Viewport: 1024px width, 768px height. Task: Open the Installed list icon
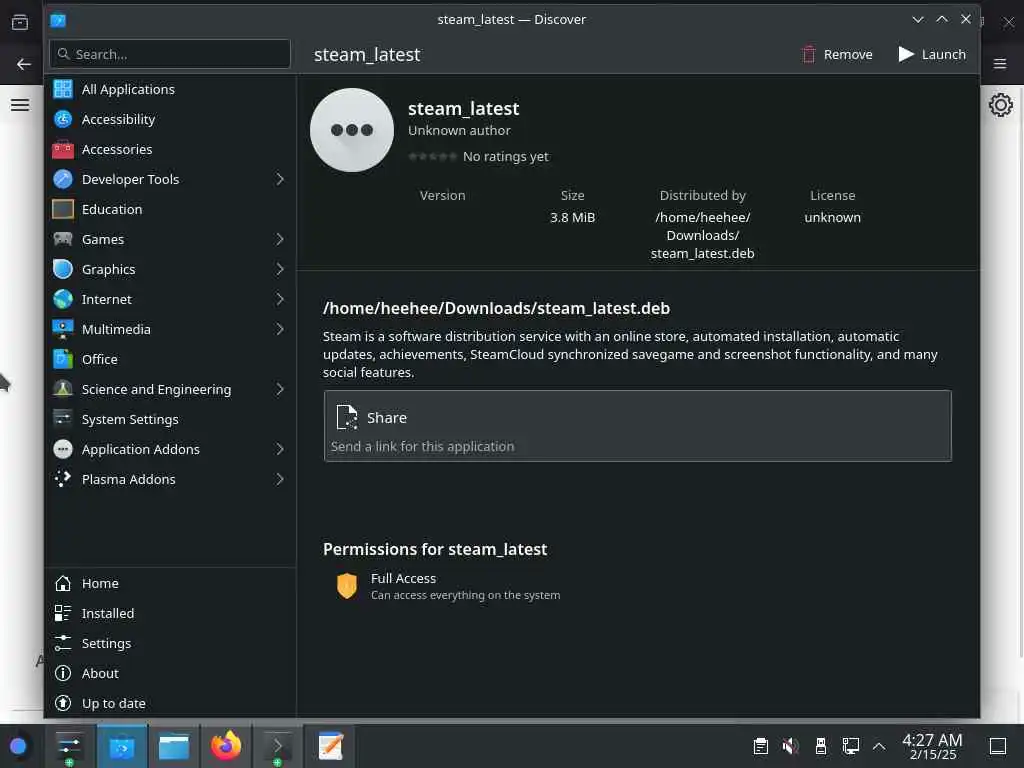[63, 613]
